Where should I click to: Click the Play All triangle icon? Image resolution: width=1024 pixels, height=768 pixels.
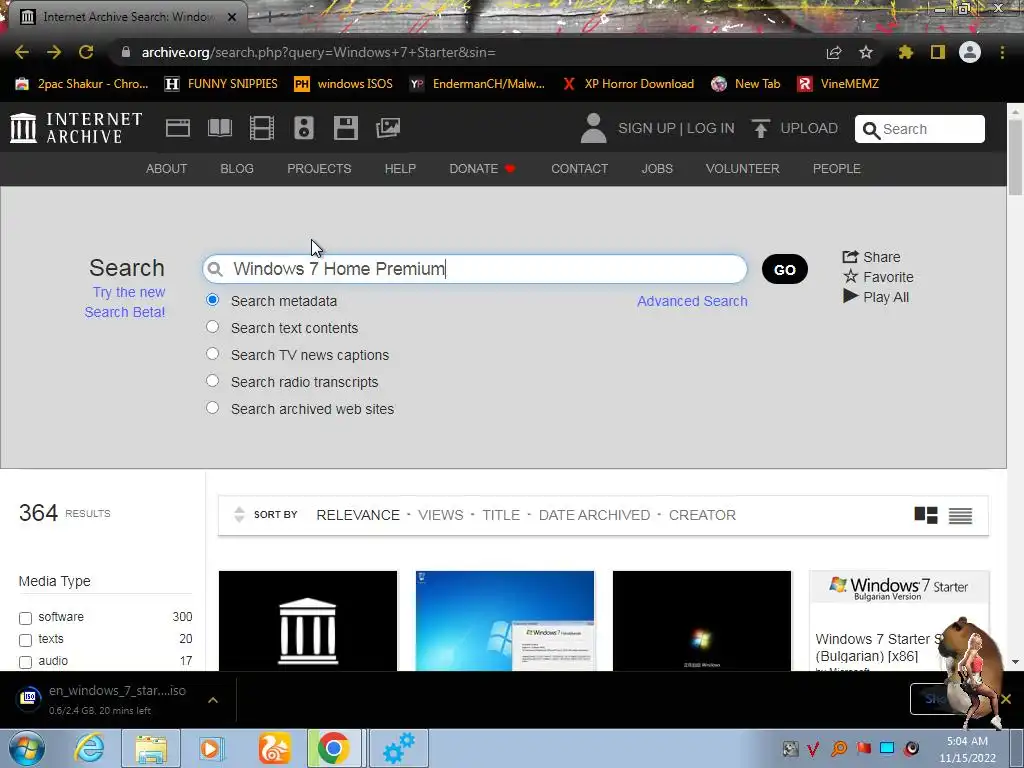tap(850, 296)
